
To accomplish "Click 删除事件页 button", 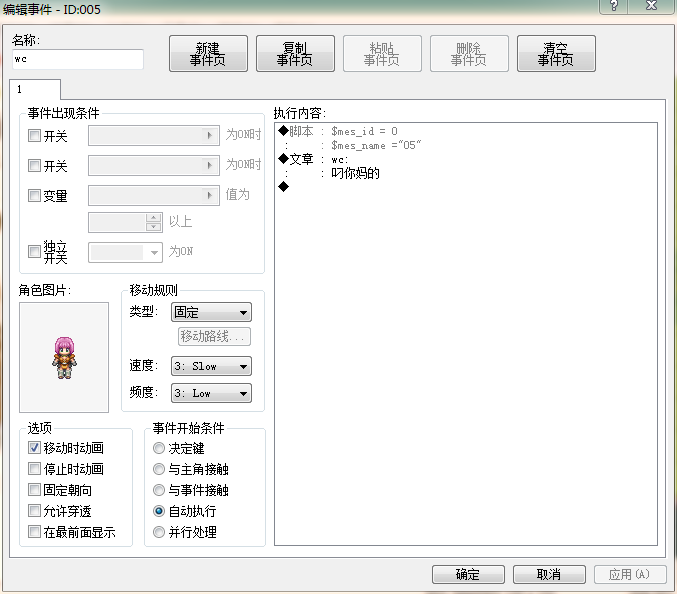I will (x=469, y=54).
